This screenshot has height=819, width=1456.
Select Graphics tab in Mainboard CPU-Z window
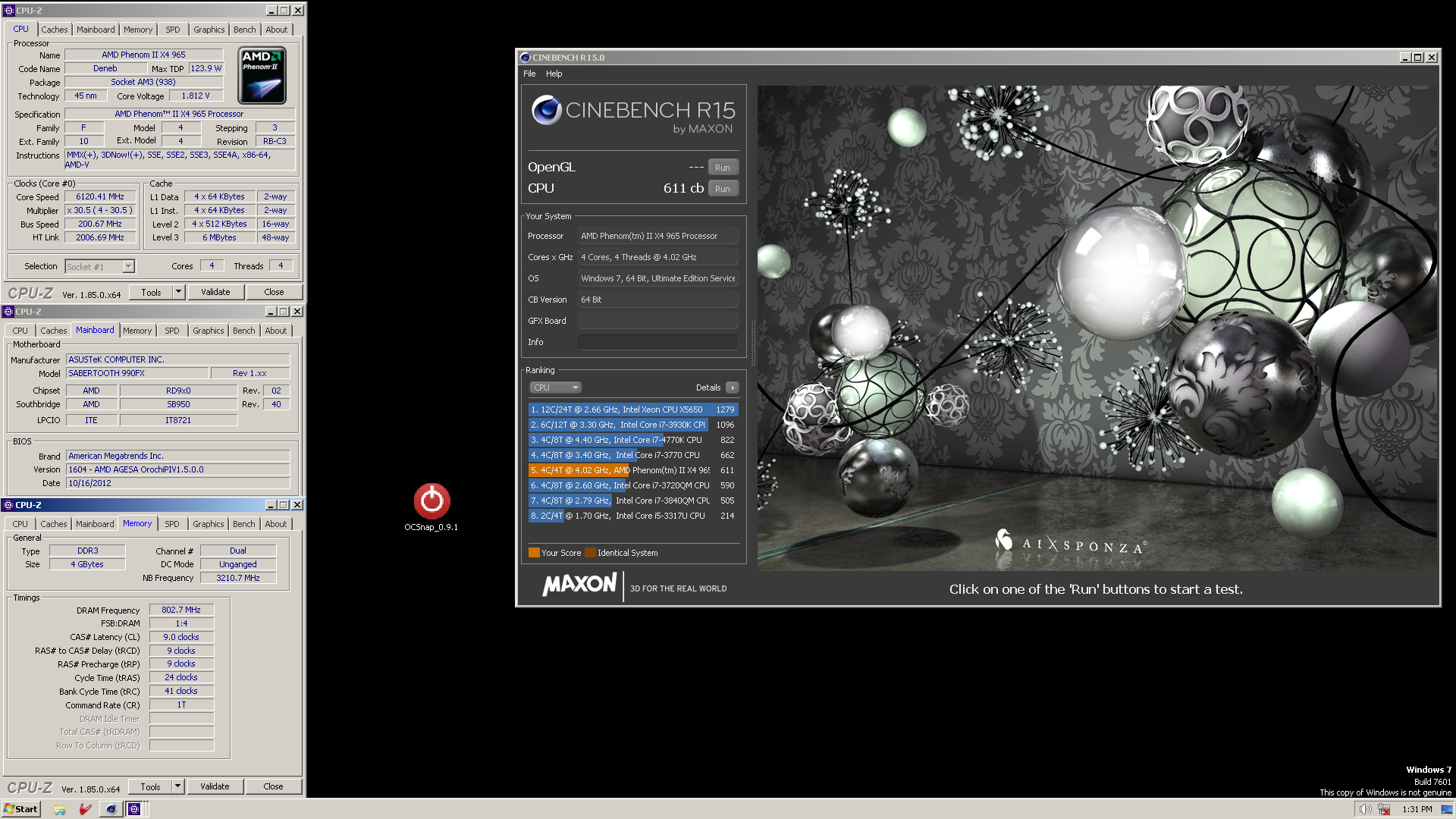coord(209,331)
